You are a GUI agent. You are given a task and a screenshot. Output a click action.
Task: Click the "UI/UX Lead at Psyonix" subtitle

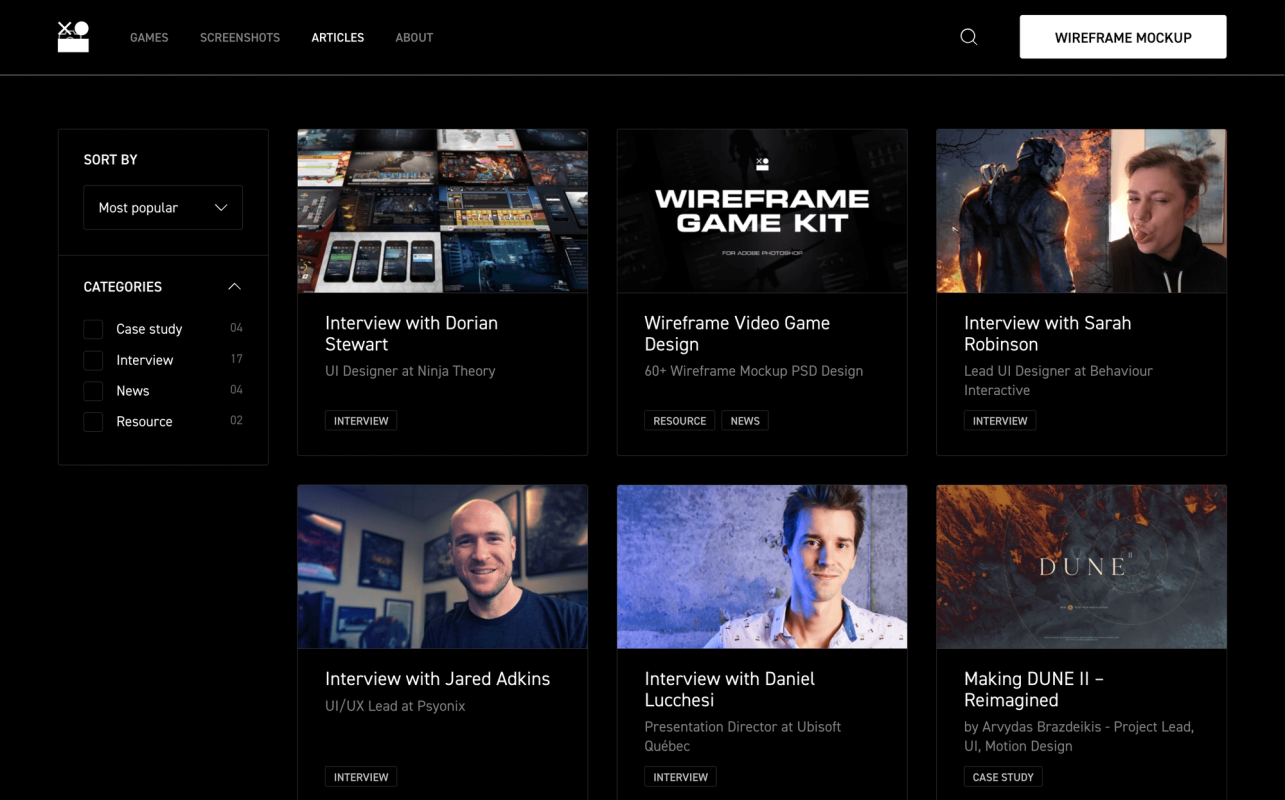[395, 706]
